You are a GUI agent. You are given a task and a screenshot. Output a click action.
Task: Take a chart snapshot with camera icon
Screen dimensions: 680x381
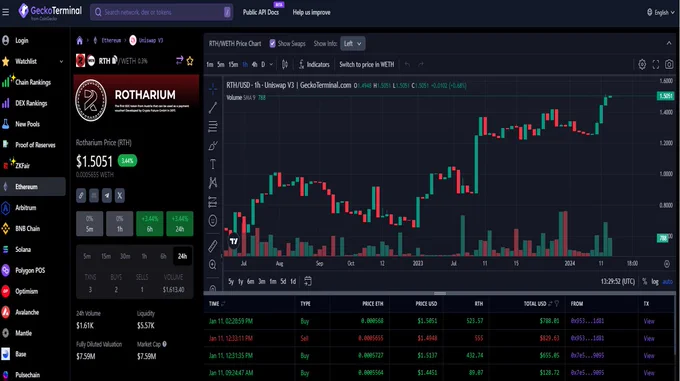coord(669,65)
